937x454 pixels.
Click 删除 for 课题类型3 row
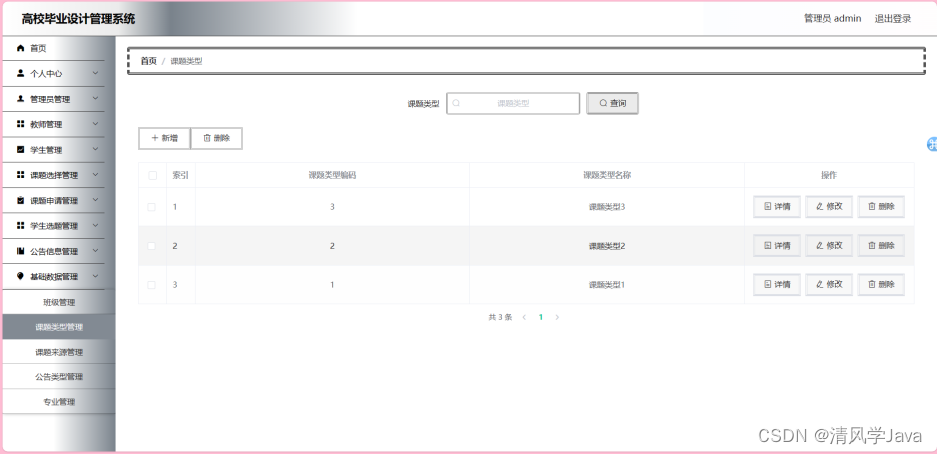coord(881,207)
